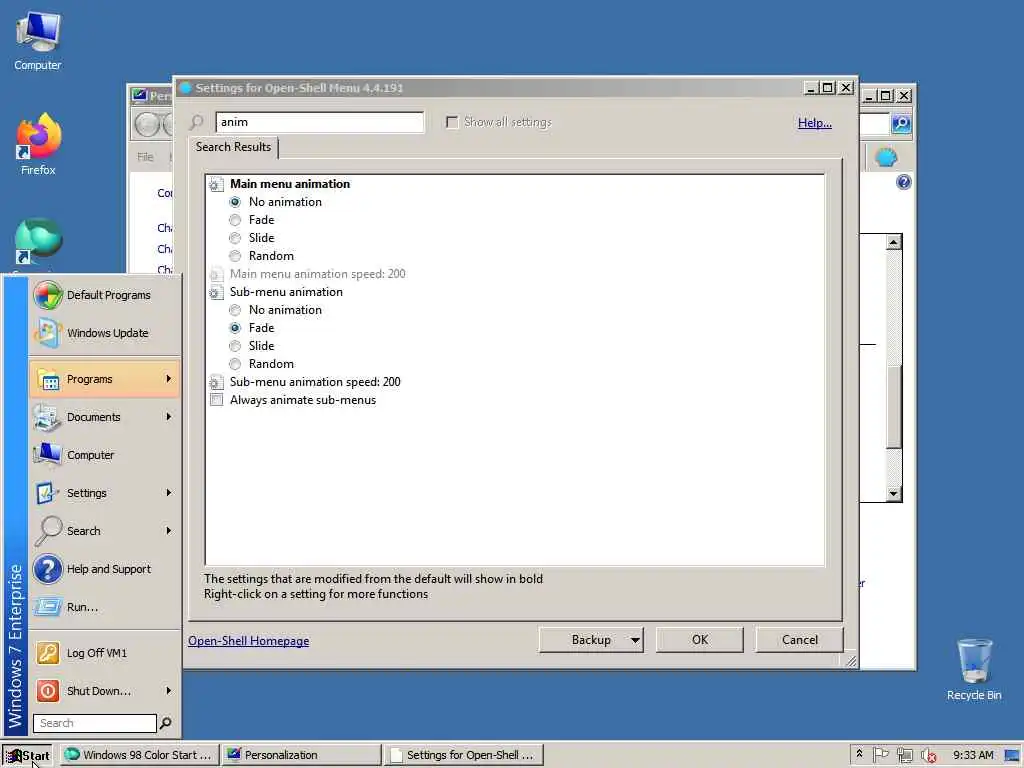The width and height of the screenshot is (1024, 768).
Task: Click the settings search field containing anim
Action: pos(319,122)
